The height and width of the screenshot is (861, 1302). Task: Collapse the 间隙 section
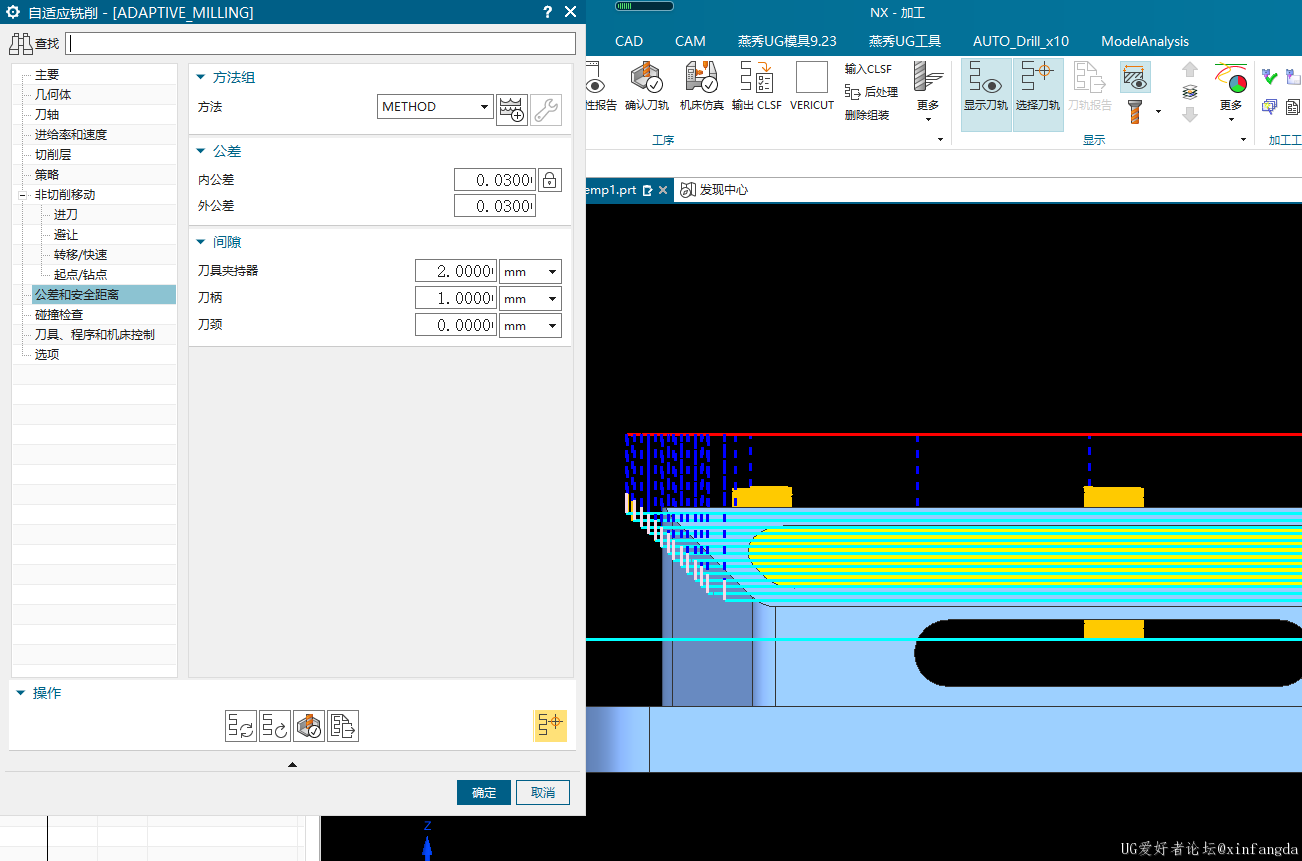coord(201,242)
